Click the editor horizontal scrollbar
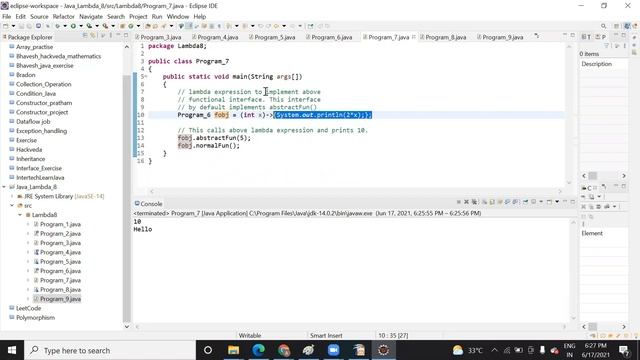The height and width of the screenshot is (360, 640). click(356, 191)
